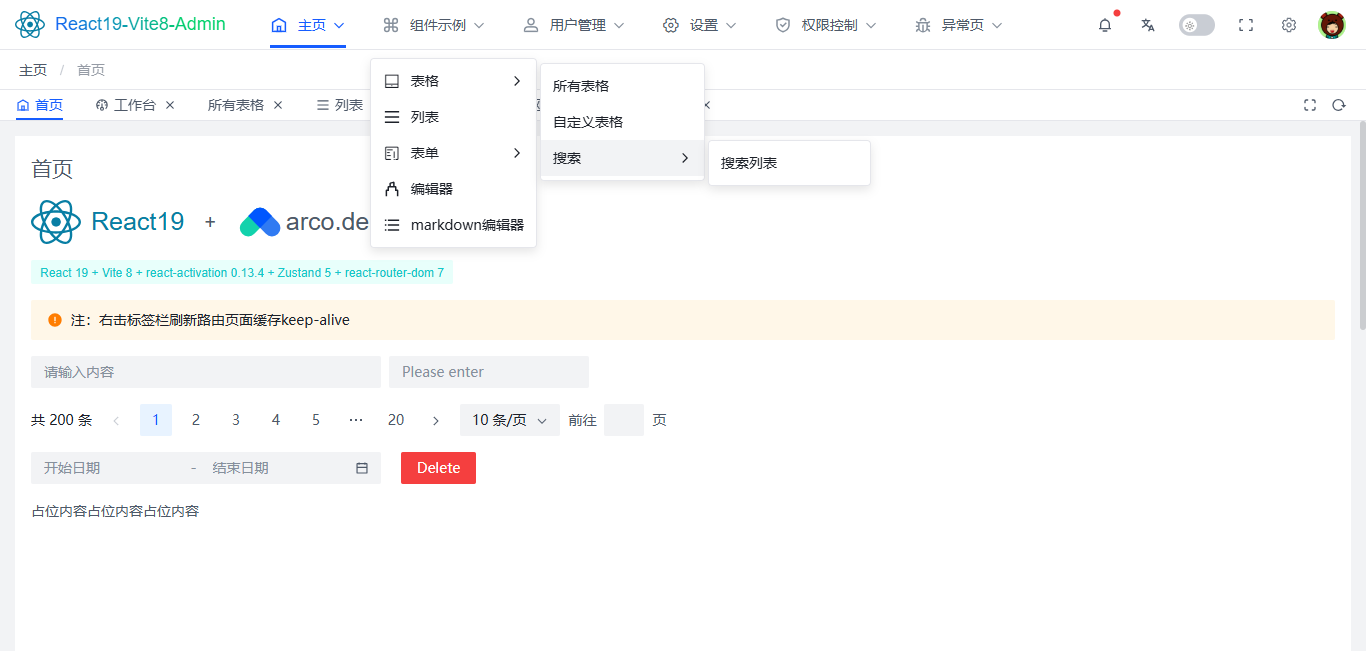The image size is (1366, 651).
Task: Switch to the 工作台 tab
Action: (x=127, y=105)
